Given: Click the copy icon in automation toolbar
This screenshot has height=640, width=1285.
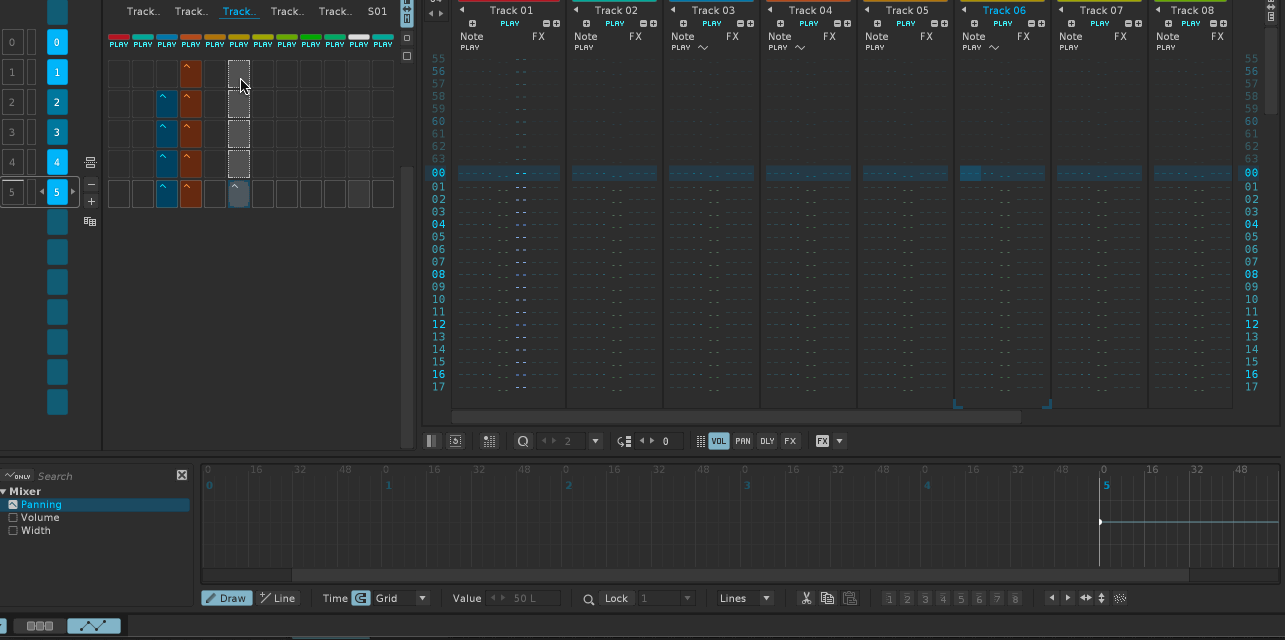Looking at the screenshot, I should tap(827, 598).
